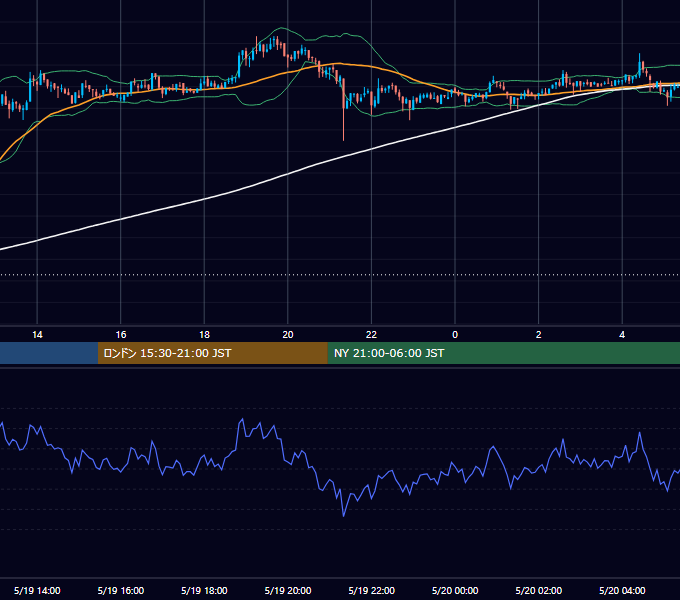Click the 5/20 04:00 time label
This screenshot has height=600, width=680.
pyautogui.click(x=622, y=590)
